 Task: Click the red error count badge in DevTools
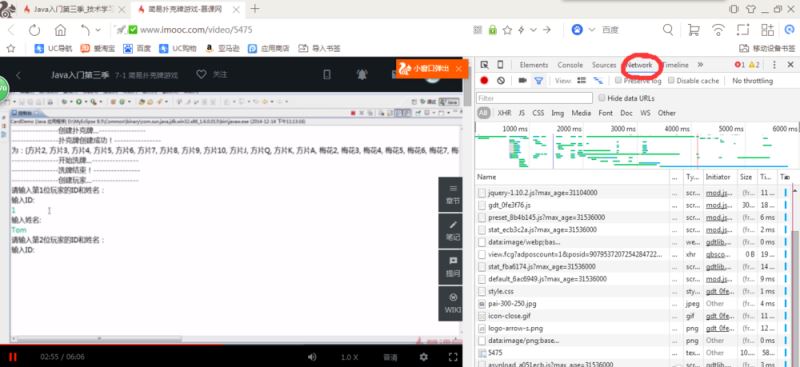click(x=739, y=65)
